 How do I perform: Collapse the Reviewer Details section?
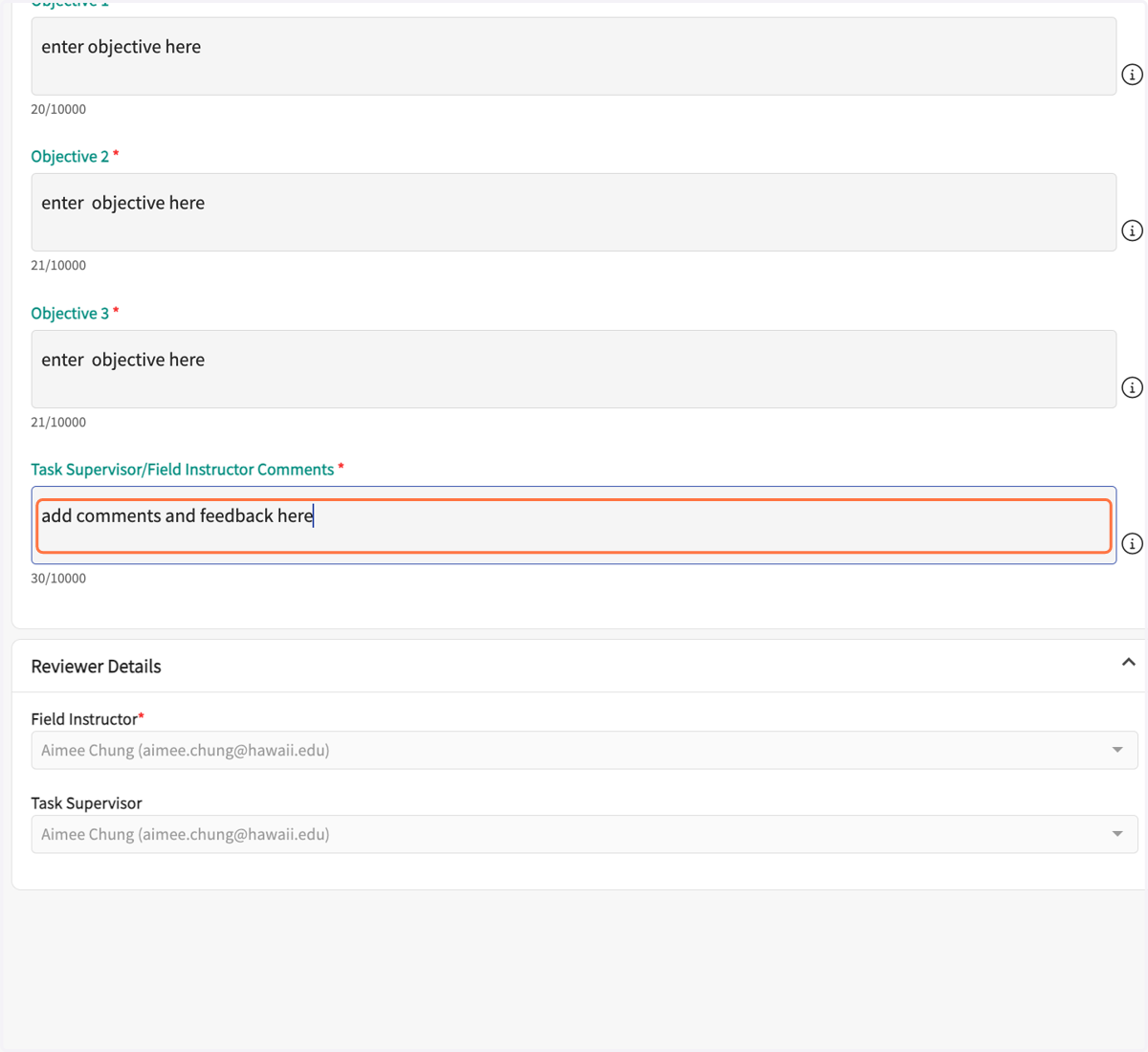pyautogui.click(x=1129, y=662)
